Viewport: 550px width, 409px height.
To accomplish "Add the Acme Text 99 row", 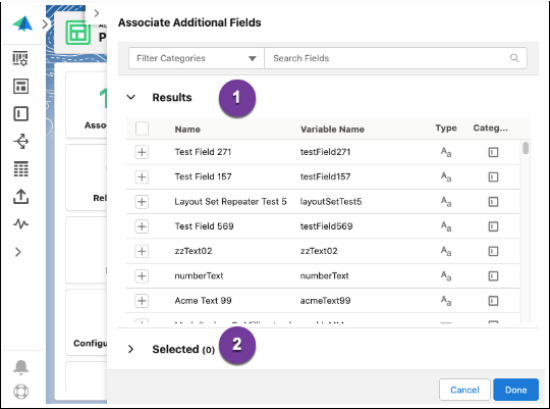I will point(142,301).
